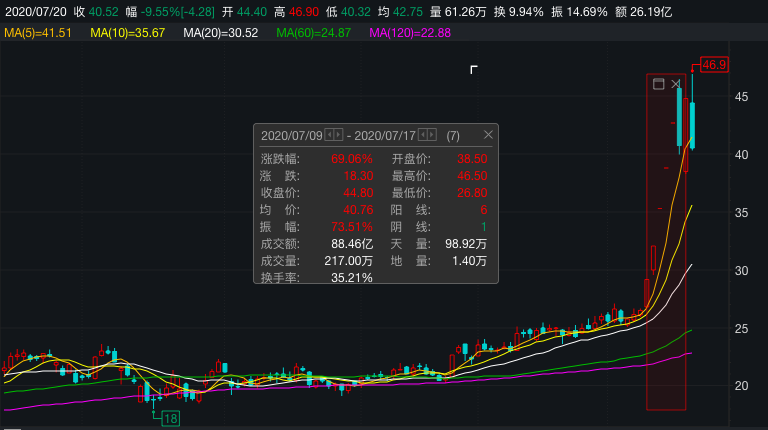This screenshot has height=430, width=768.
Task: Move the end date one day later
Action: point(433,135)
